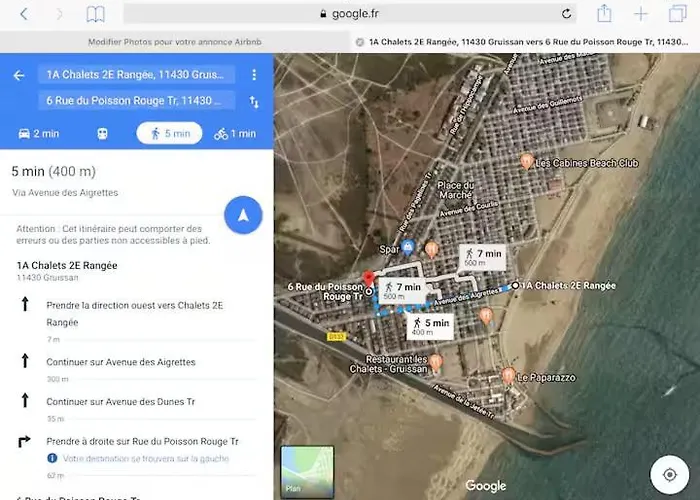Select the car 2 min travel mode
The image size is (700, 500).
pos(39,134)
